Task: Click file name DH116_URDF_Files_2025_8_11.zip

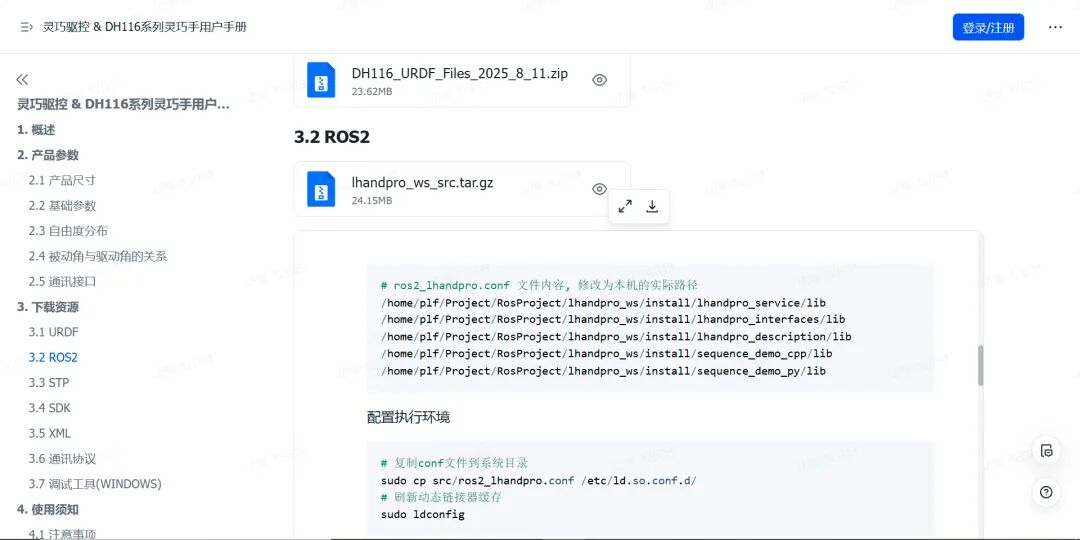Action: [459, 74]
